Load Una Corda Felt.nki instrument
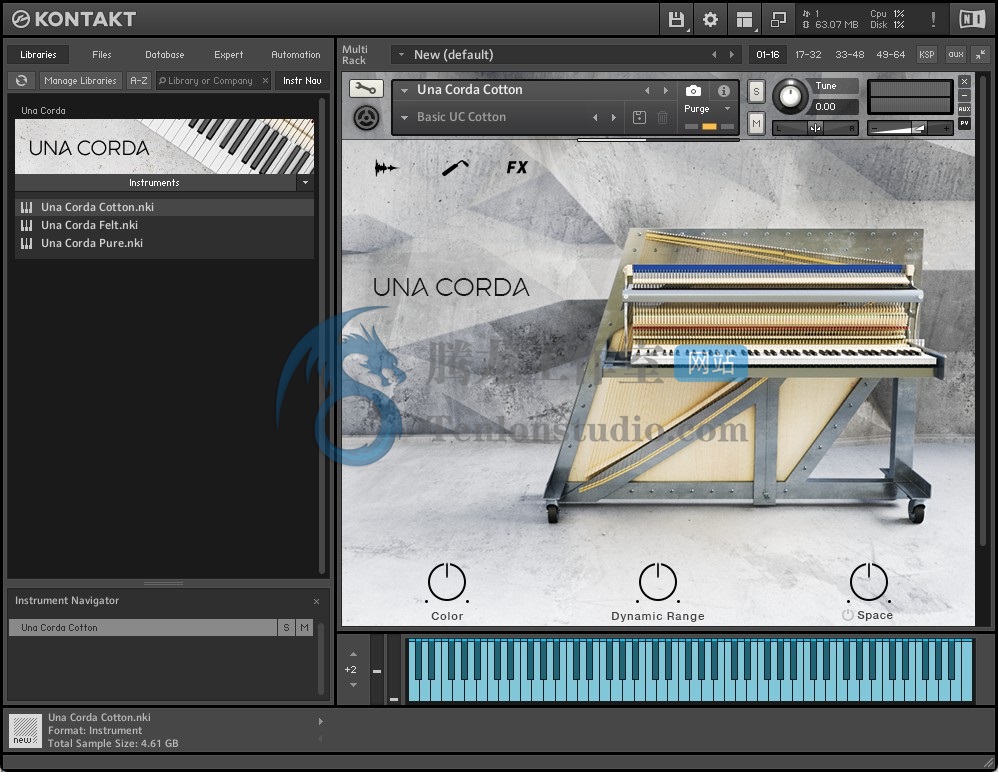Image resolution: width=998 pixels, height=772 pixels. 164,225
